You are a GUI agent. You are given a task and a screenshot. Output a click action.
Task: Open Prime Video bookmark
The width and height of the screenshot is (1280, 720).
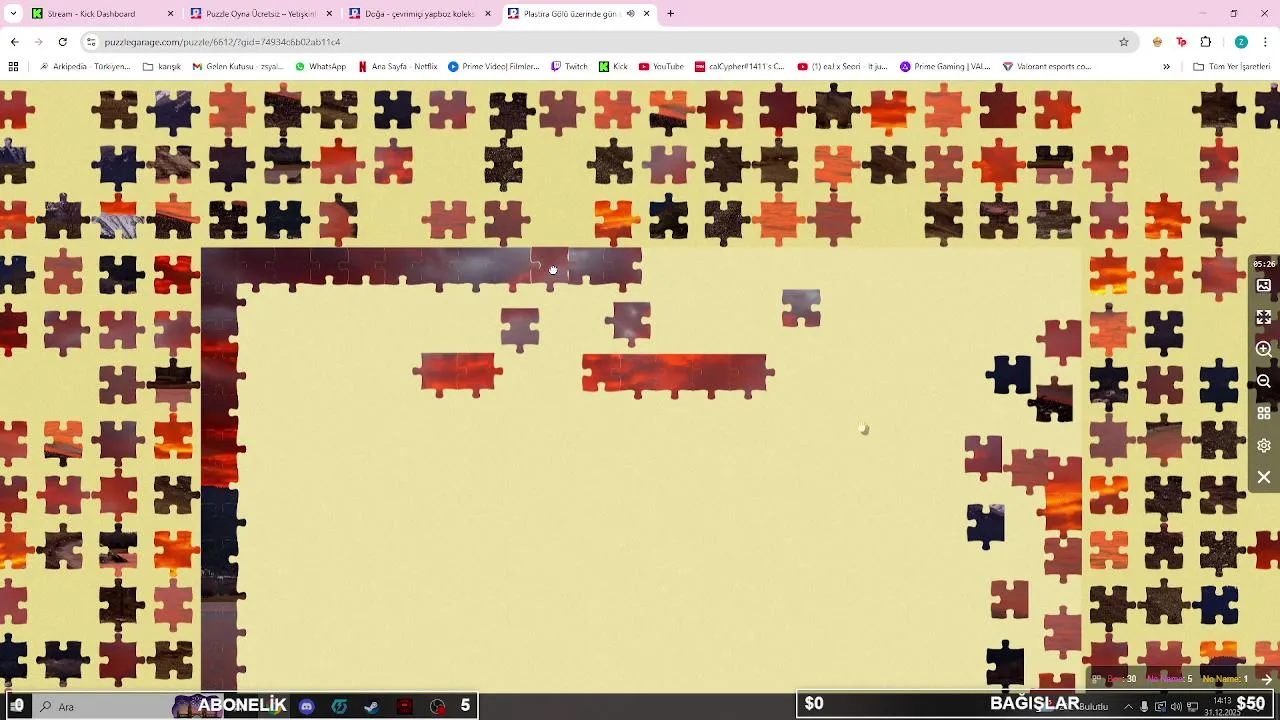[x=494, y=67]
